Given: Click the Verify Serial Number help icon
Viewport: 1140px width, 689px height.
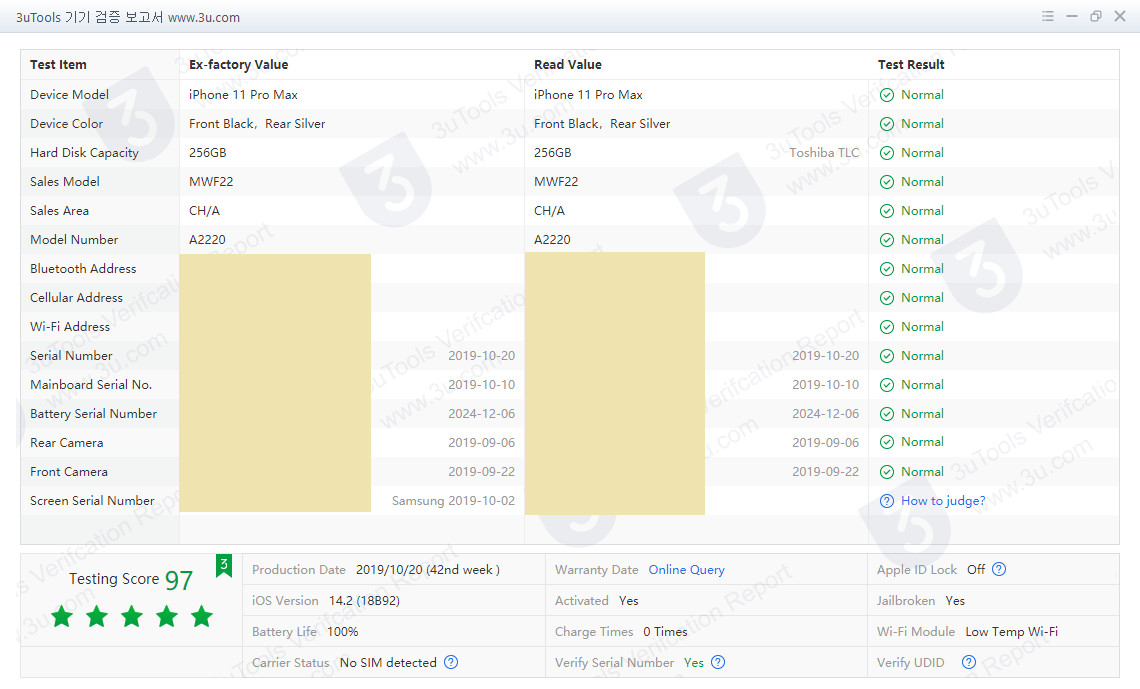Looking at the screenshot, I should coord(718,662).
